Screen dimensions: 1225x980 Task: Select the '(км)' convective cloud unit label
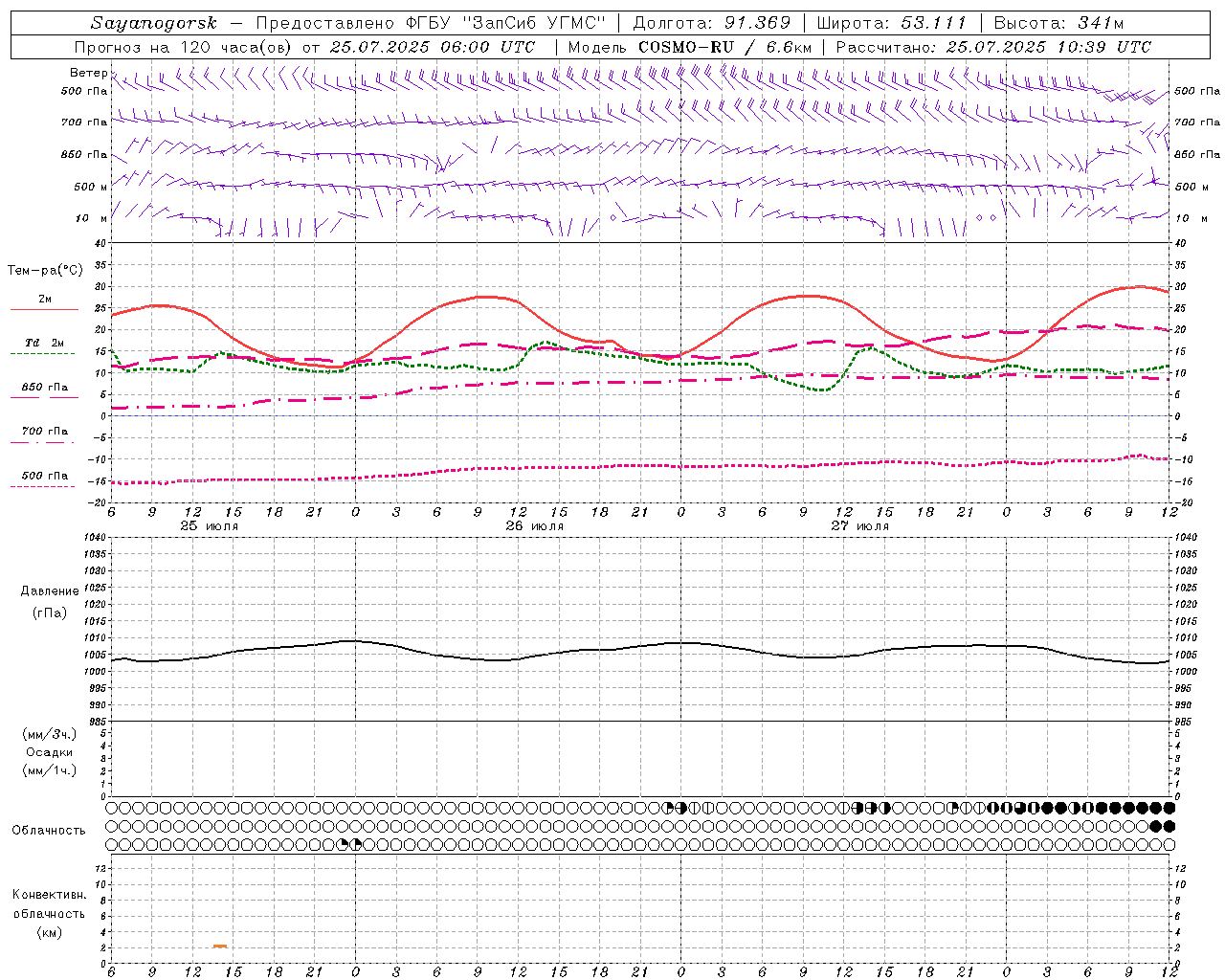click(50, 932)
